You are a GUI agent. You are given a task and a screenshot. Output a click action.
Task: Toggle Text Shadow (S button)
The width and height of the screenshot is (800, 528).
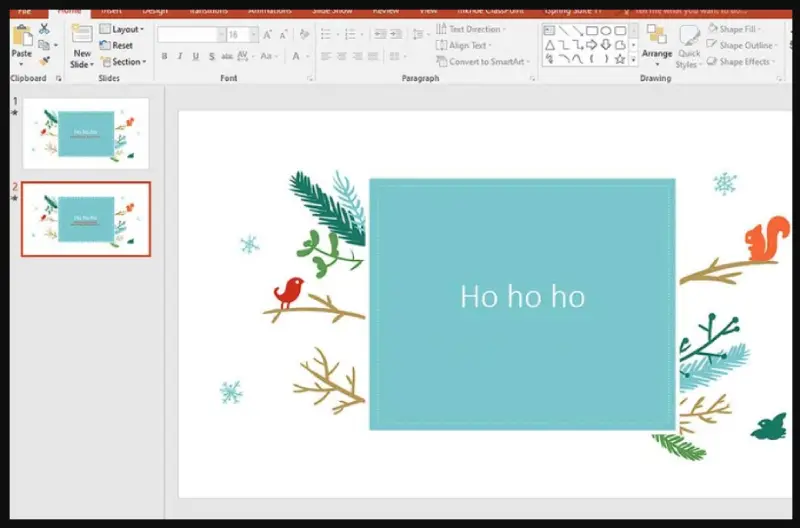(x=211, y=56)
